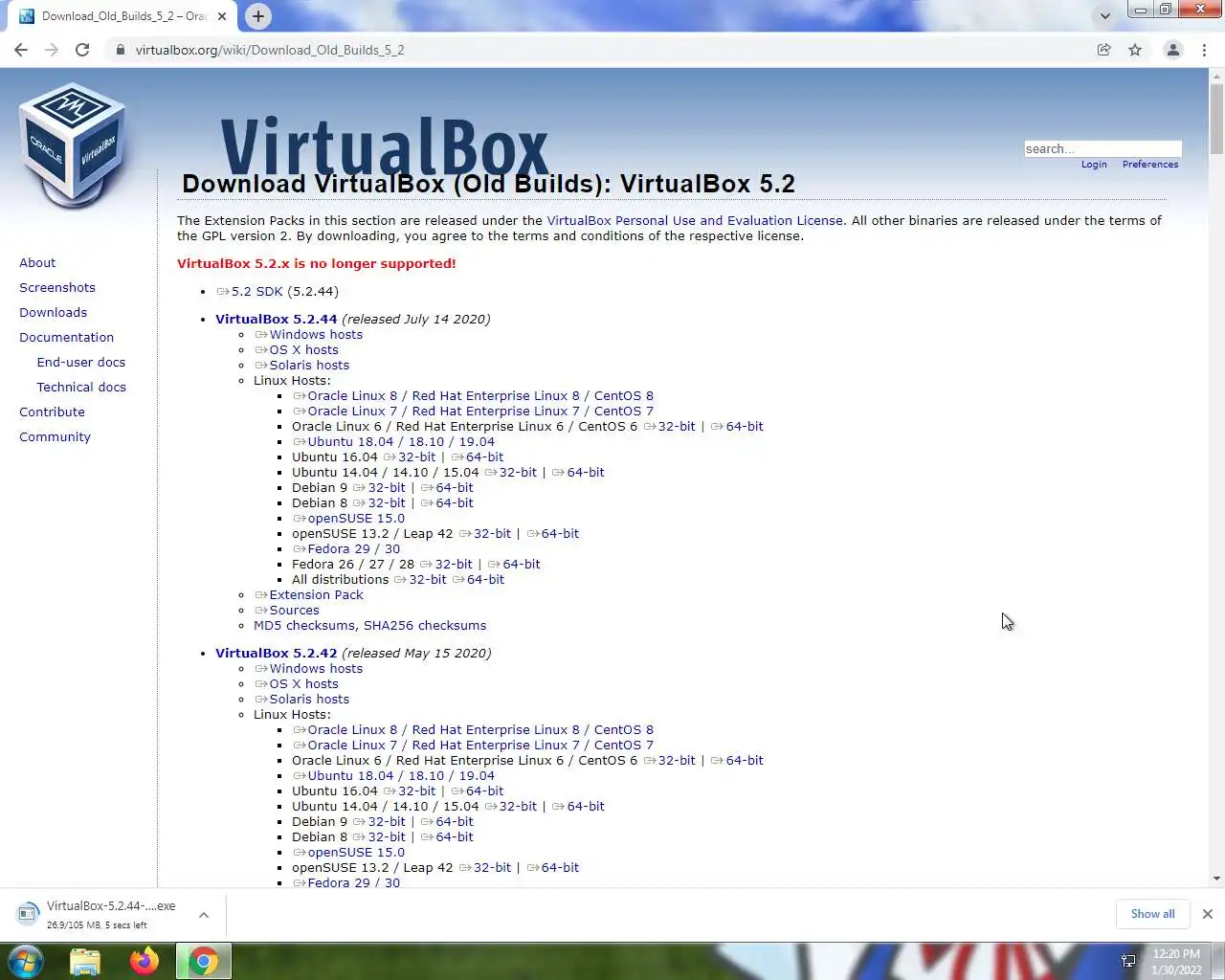Click the VirtualBox download file icon
The height and width of the screenshot is (980, 1225).
29,914
